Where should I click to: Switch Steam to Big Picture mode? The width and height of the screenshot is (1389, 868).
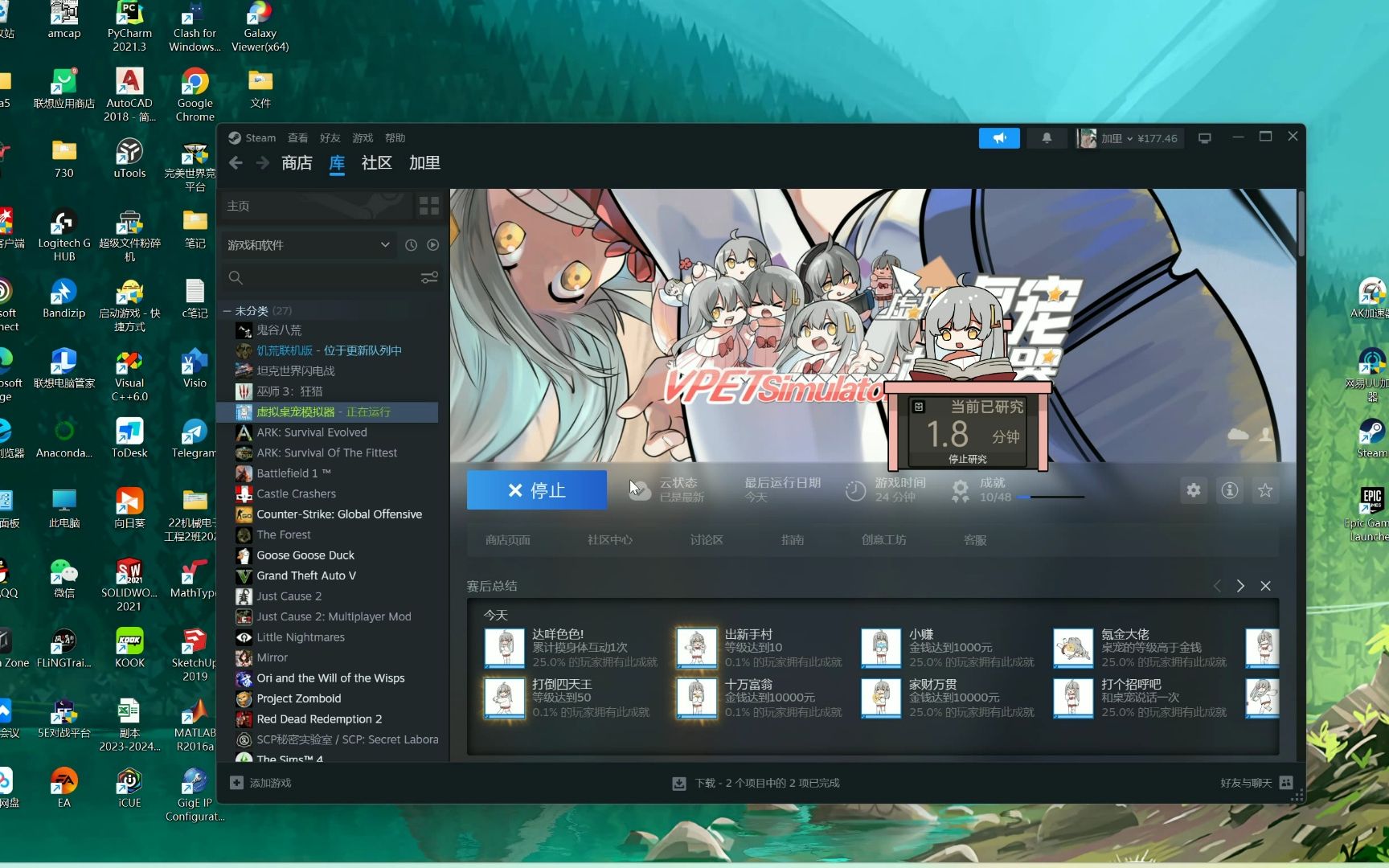pos(1204,138)
